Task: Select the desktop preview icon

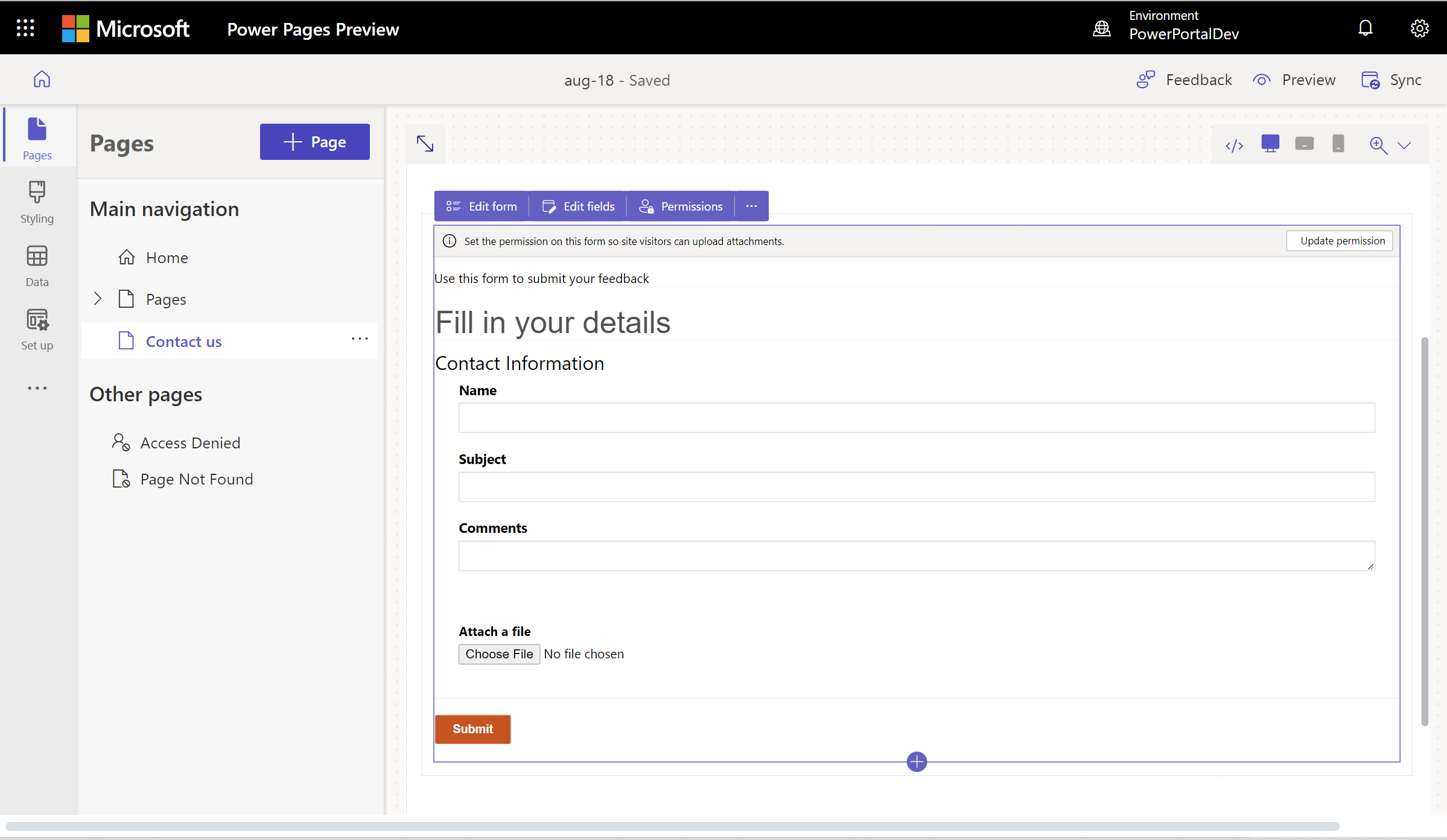Action: [1270, 144]
